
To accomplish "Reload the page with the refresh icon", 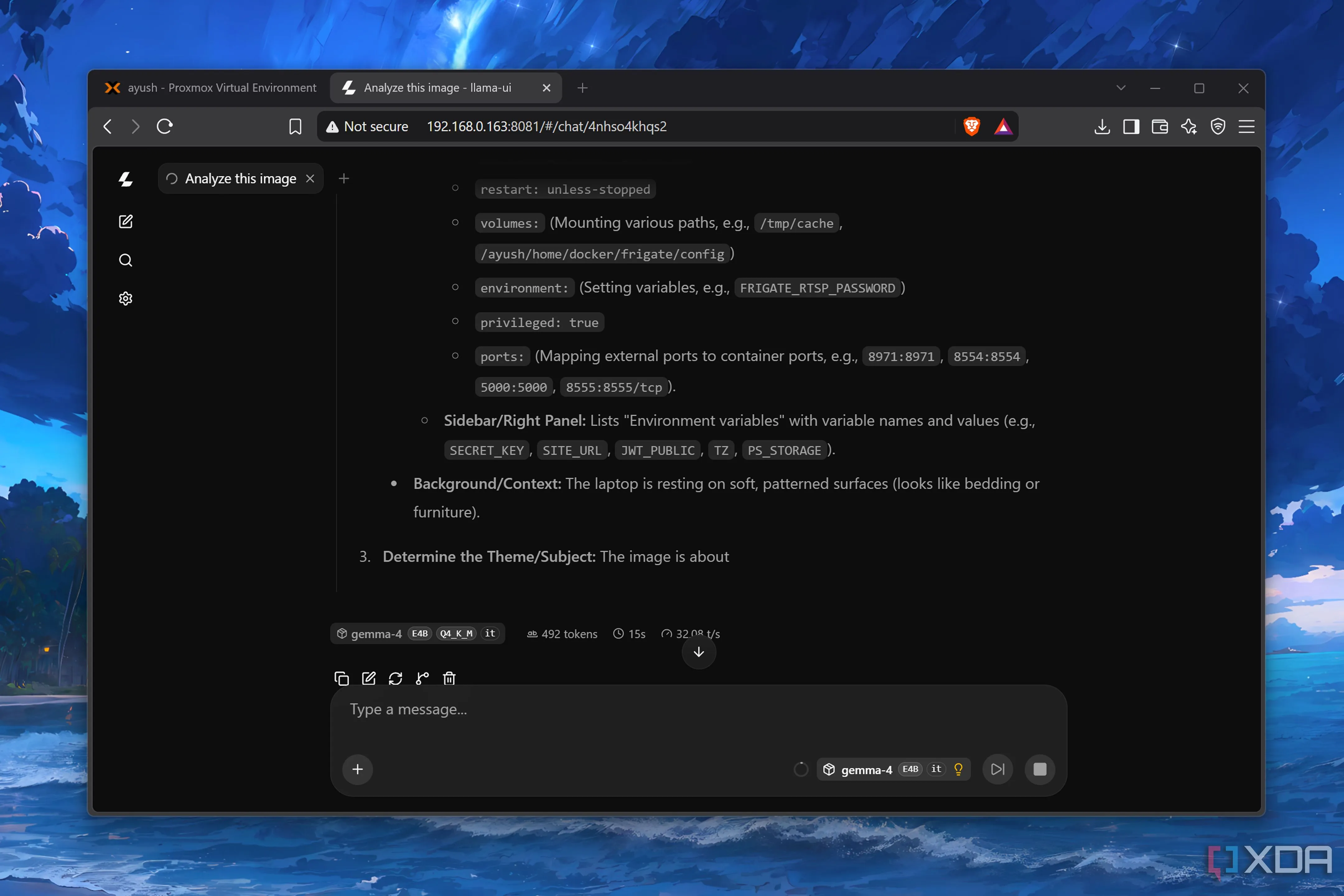I will [165, 126].
